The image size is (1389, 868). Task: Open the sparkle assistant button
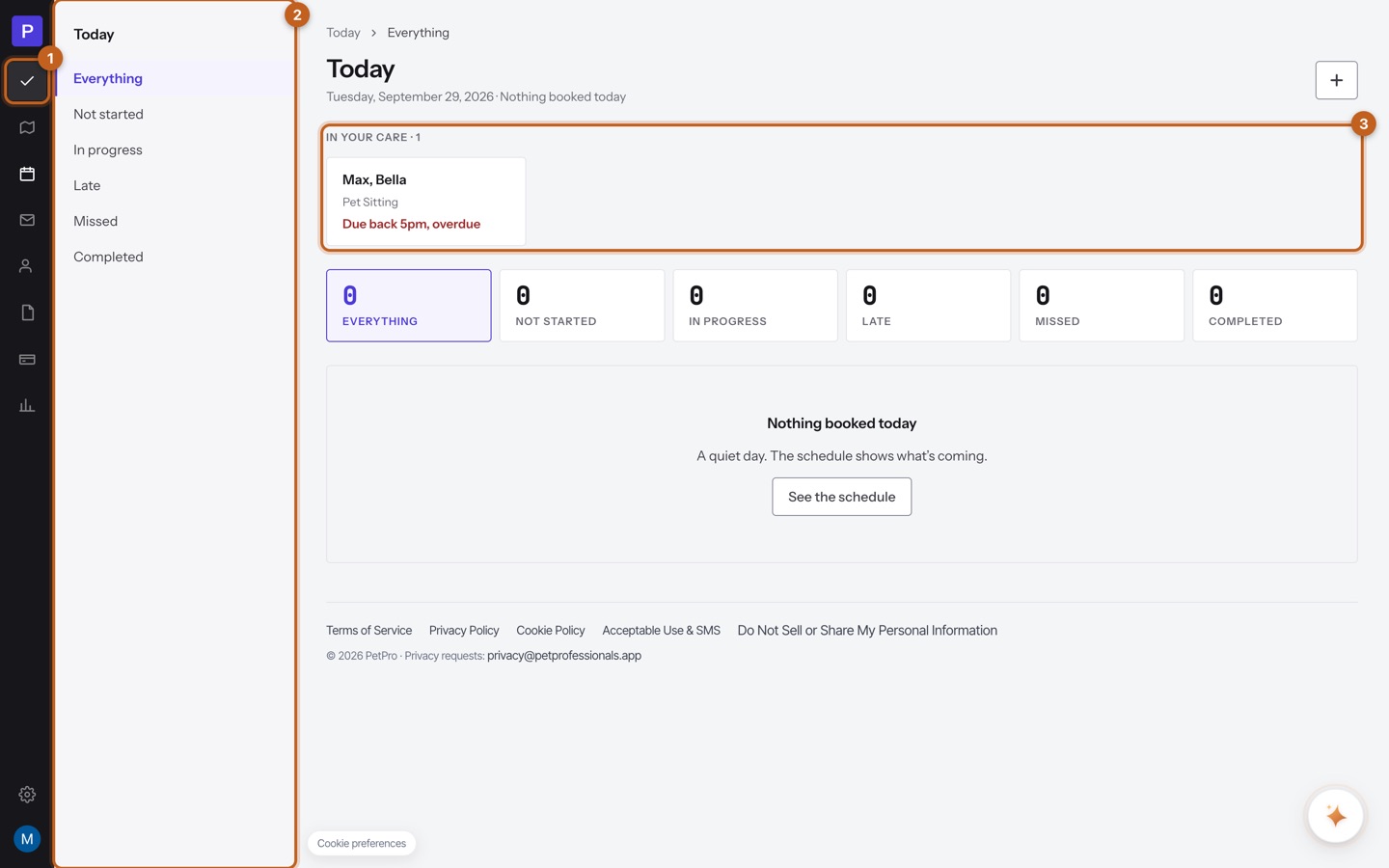coord(1336,816)
